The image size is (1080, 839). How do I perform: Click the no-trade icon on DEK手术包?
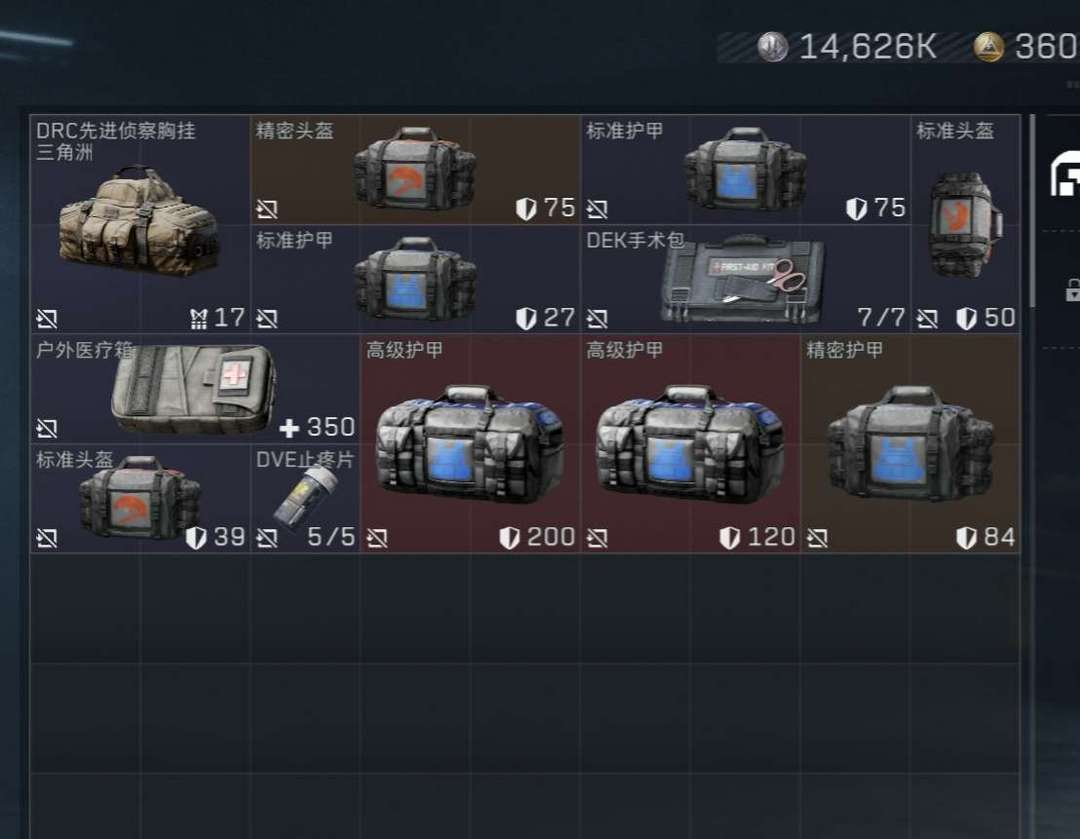[596, 318]
